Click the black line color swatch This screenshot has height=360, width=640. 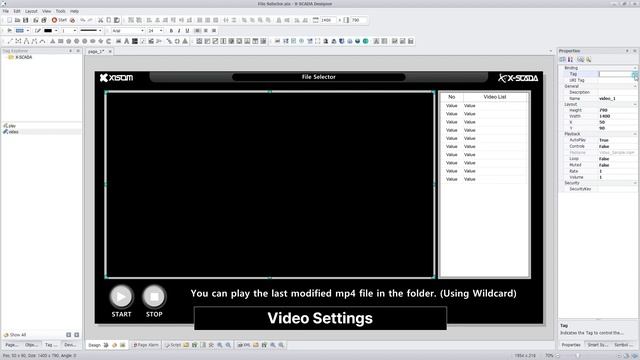[x=48, y=31]
